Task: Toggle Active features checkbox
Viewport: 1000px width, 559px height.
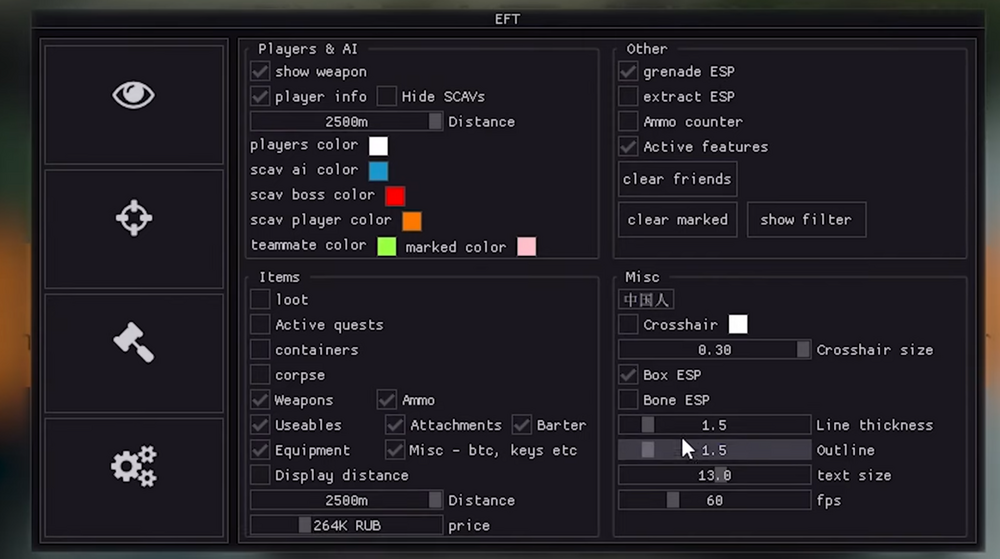Action: tap(628, 147)
